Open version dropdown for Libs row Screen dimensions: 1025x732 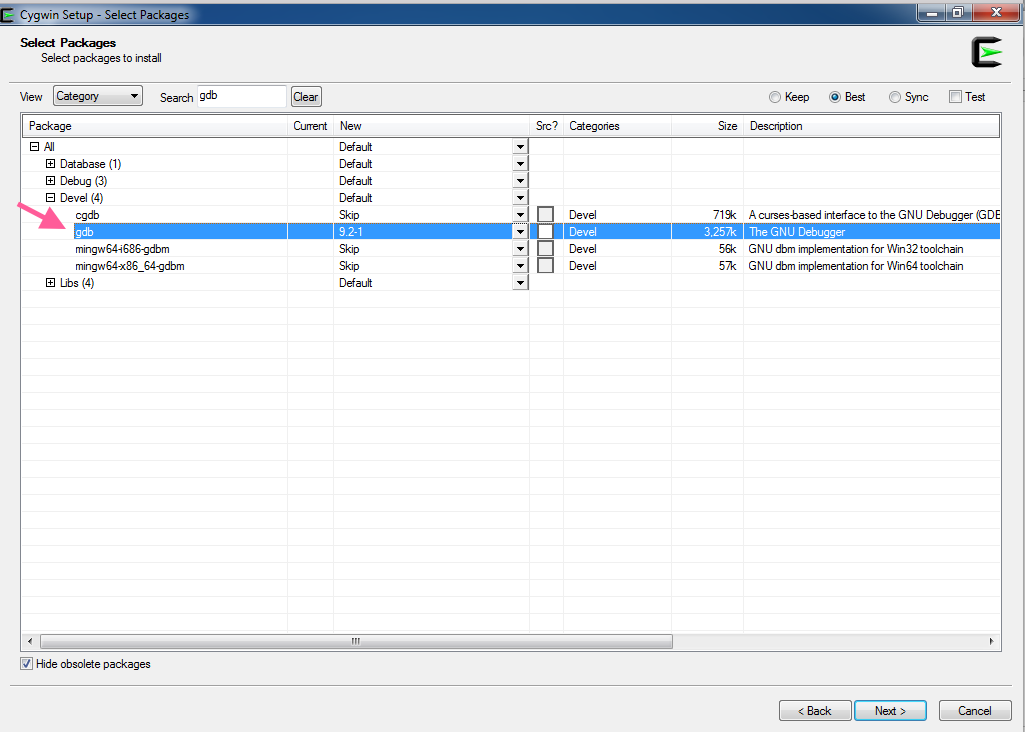tap(520, 282)
